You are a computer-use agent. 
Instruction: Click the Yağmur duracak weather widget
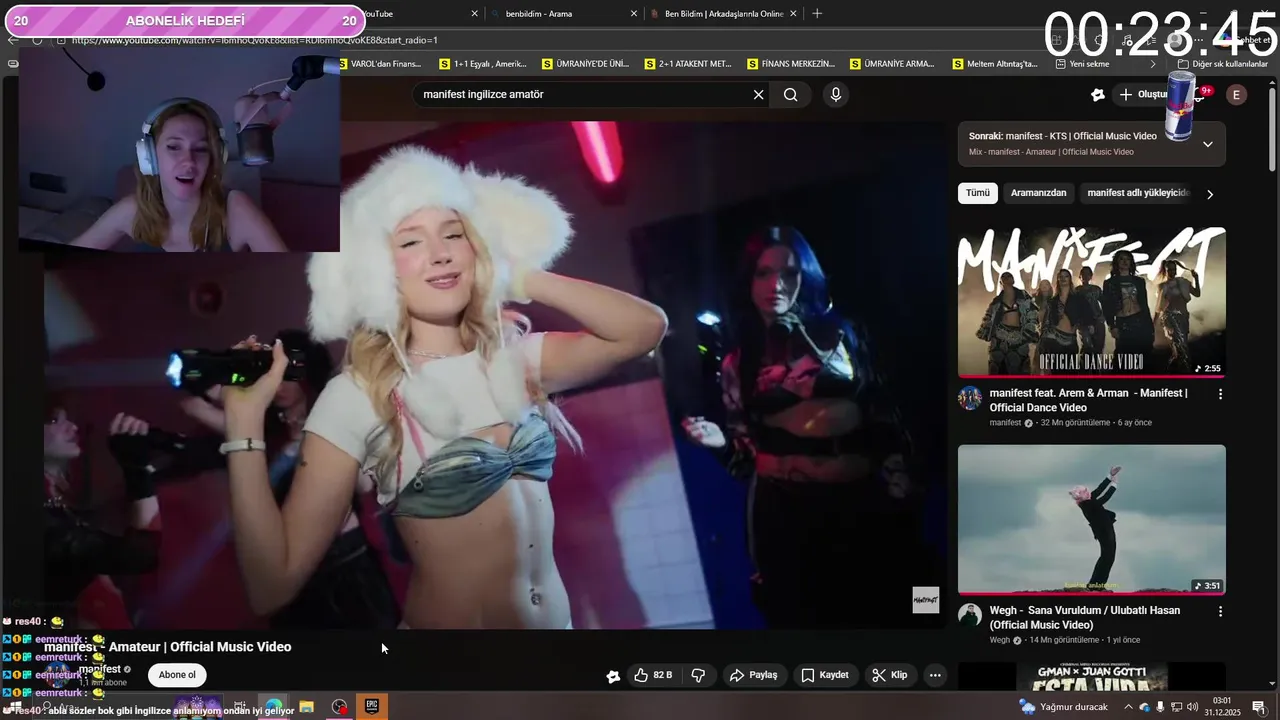point(1063,707)
